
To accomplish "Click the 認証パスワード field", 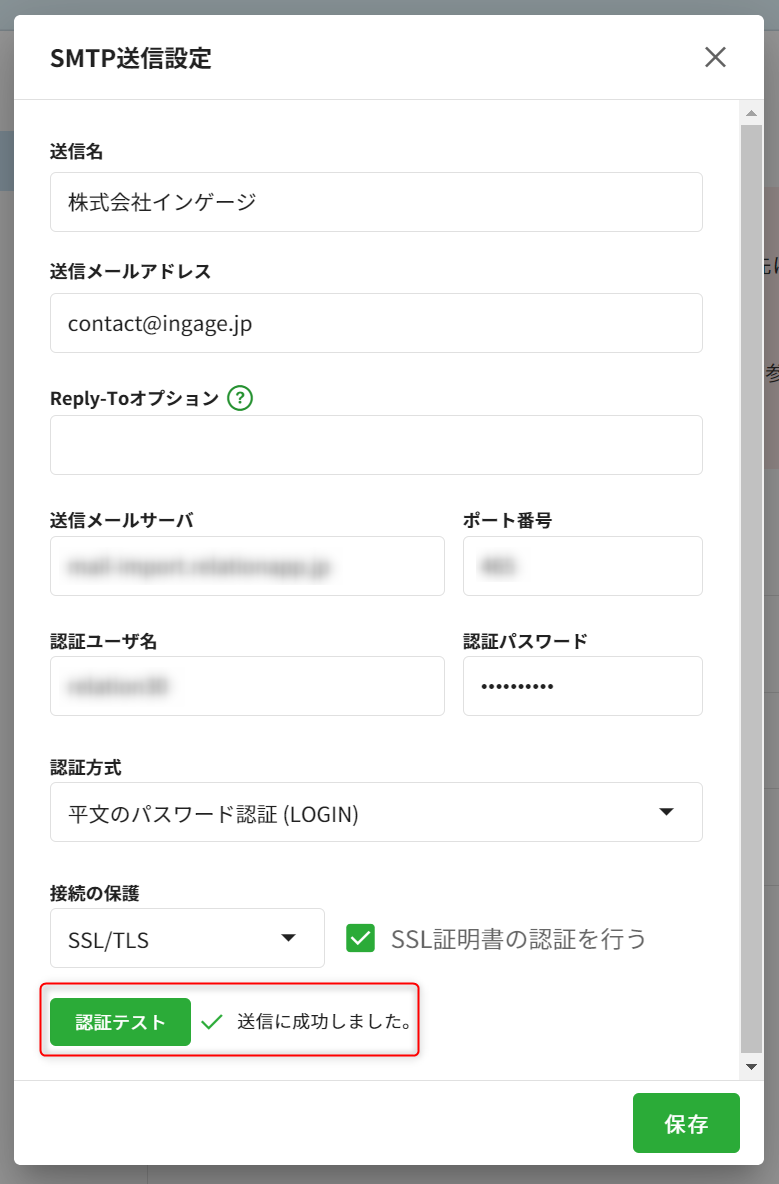I will [x=582, y=686].
